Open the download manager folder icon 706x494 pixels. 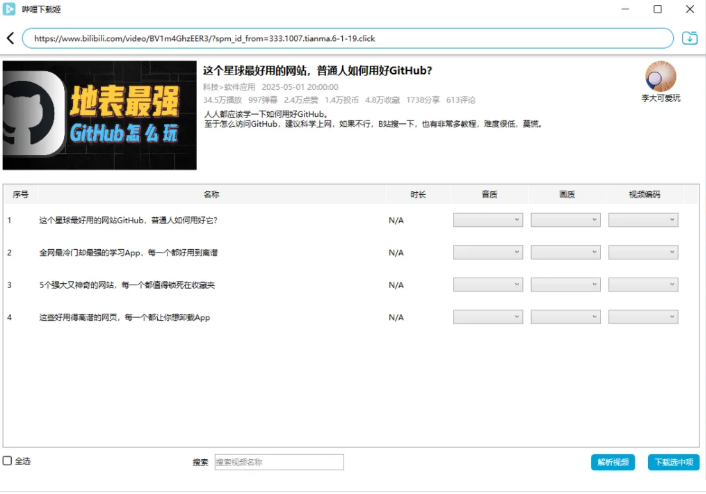689,38
